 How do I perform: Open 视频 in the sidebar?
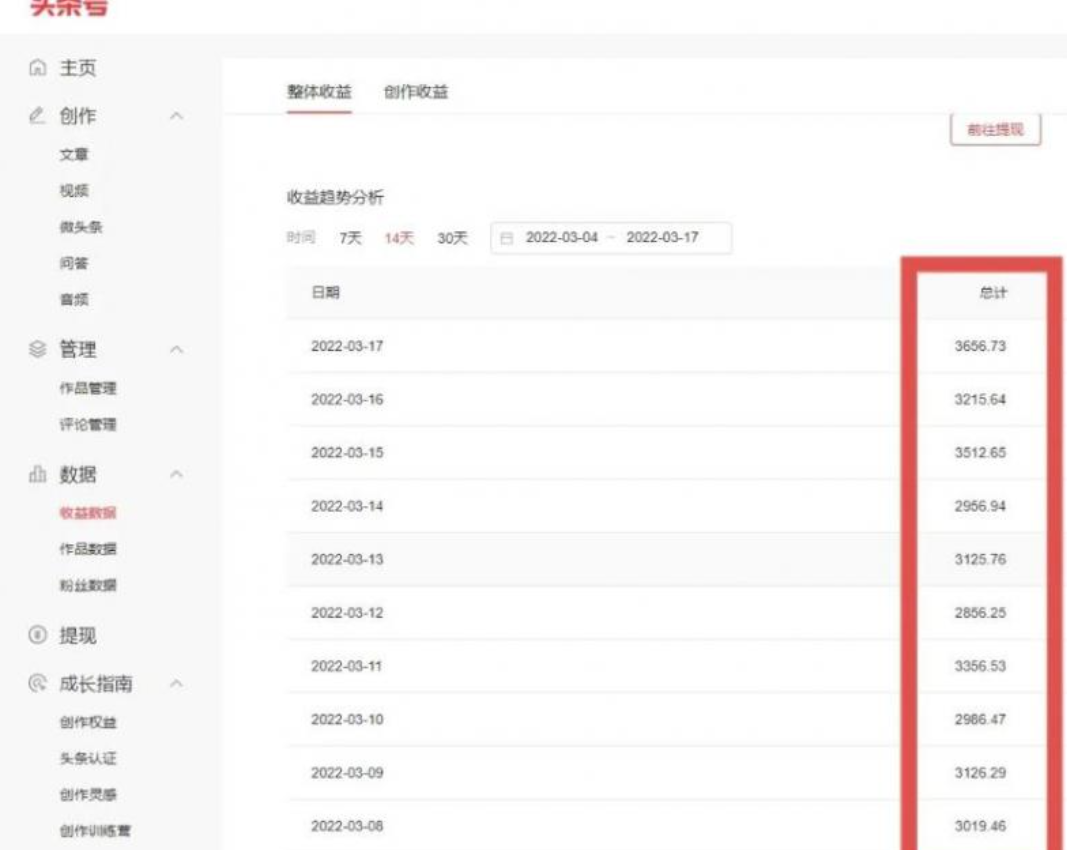pyautogui.click(x=74, y=191)
